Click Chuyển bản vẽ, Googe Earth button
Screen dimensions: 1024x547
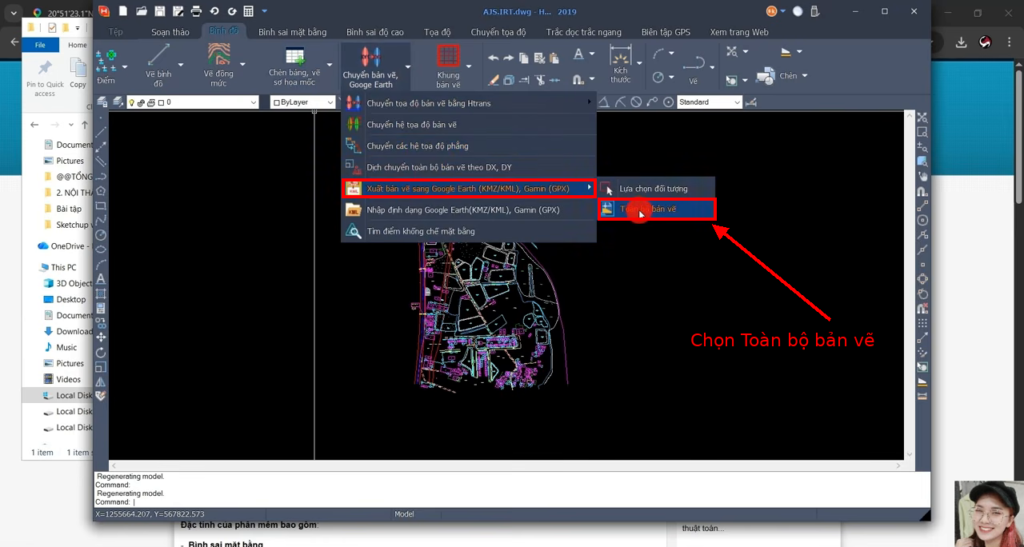point(370,67)
